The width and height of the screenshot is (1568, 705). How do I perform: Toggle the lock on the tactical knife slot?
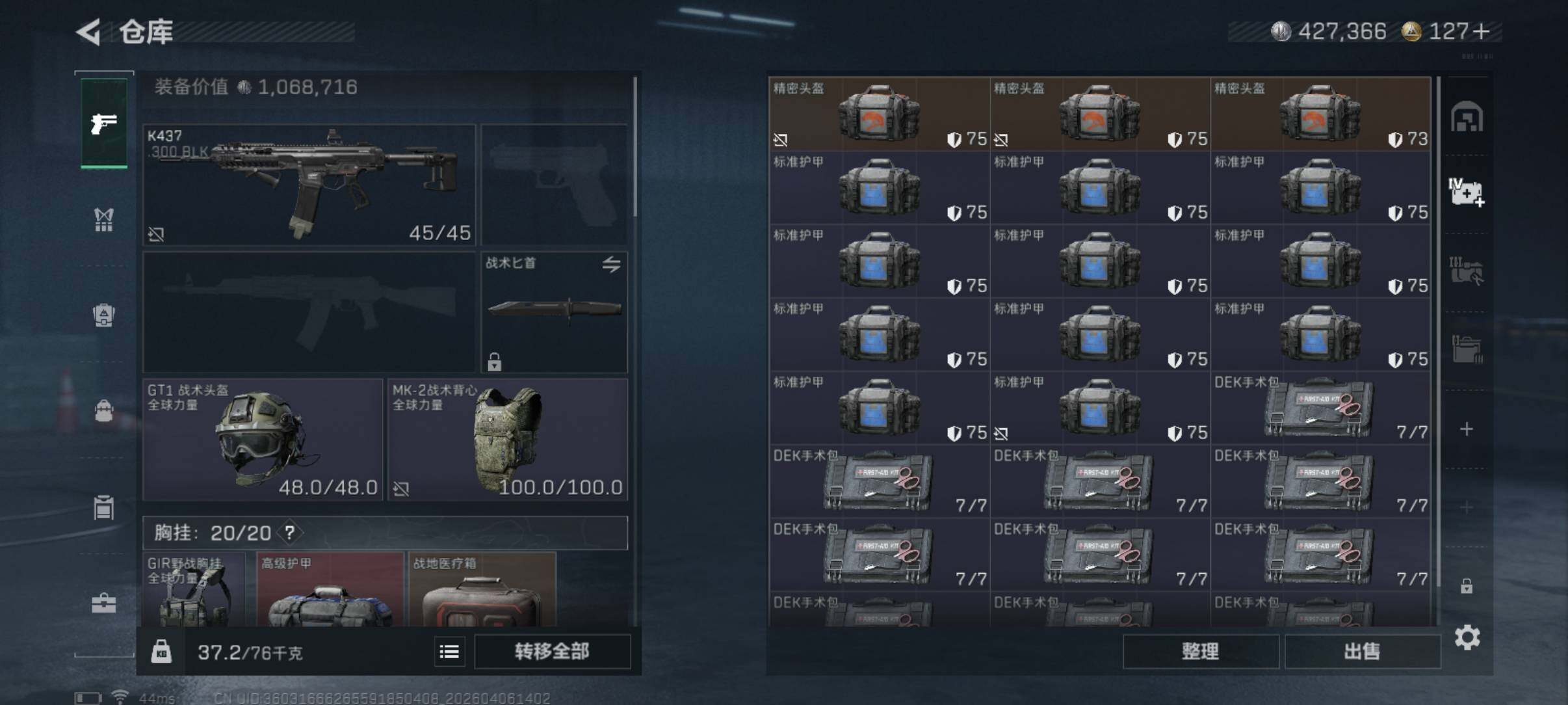pos(495,361)
